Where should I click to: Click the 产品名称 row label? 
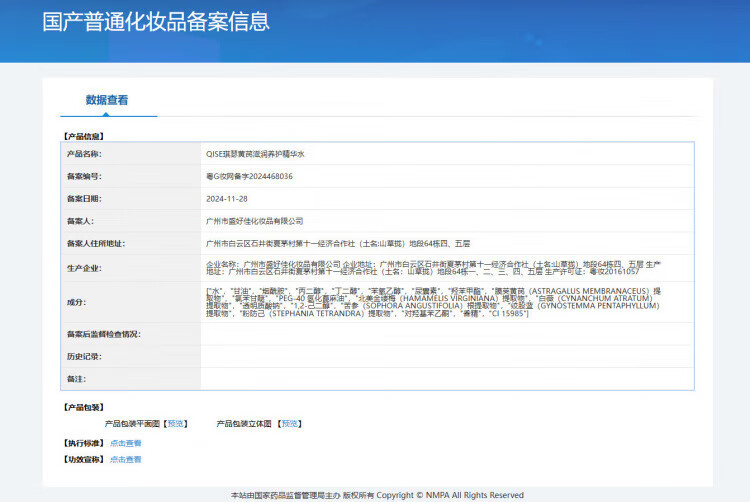84,154
